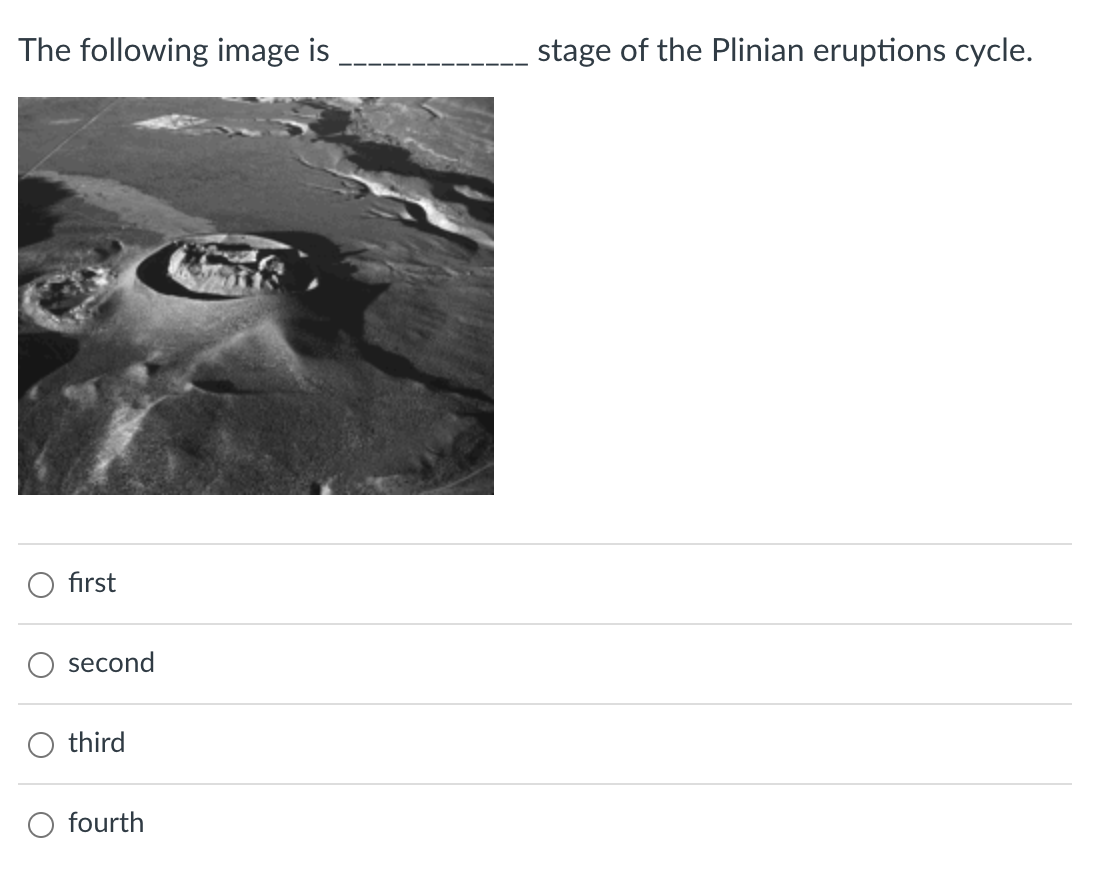Screen dimensions: 1094x878
Task: Click the volcano crater image
Action: click(x=256, y=295)
